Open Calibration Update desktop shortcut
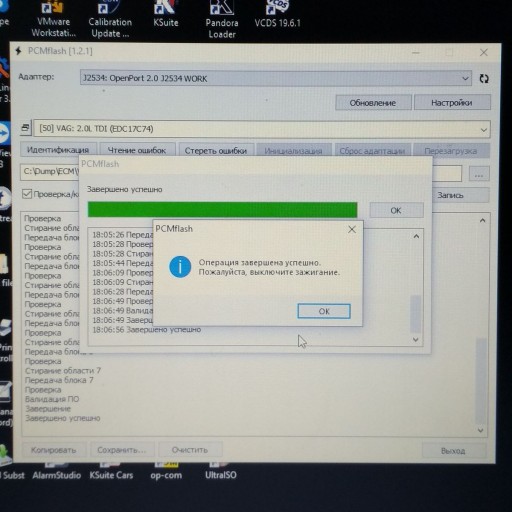This screenshot has width=512, height=512. (110, 20)
